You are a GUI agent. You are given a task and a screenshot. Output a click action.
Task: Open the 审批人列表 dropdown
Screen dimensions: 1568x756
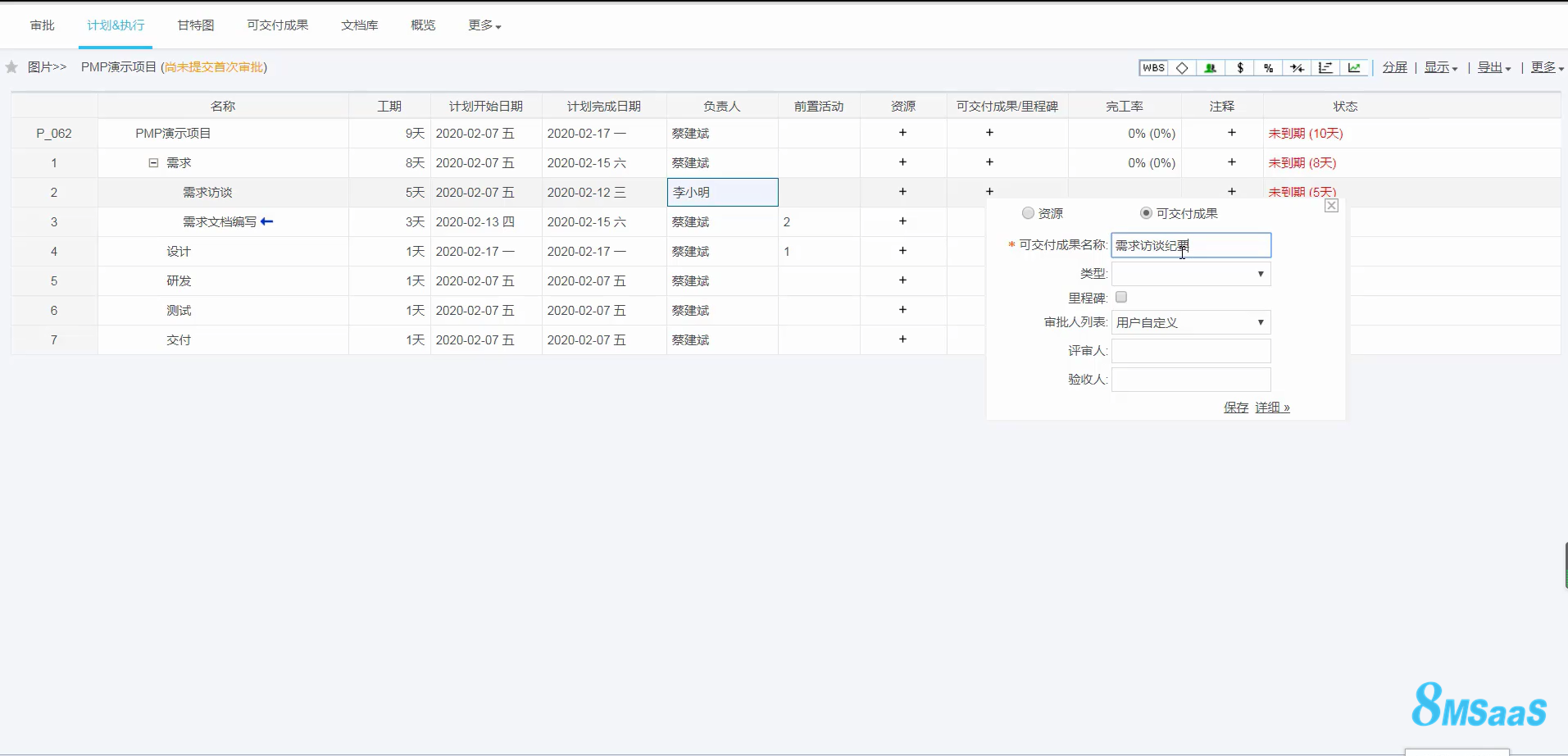tap(1191, 322)
